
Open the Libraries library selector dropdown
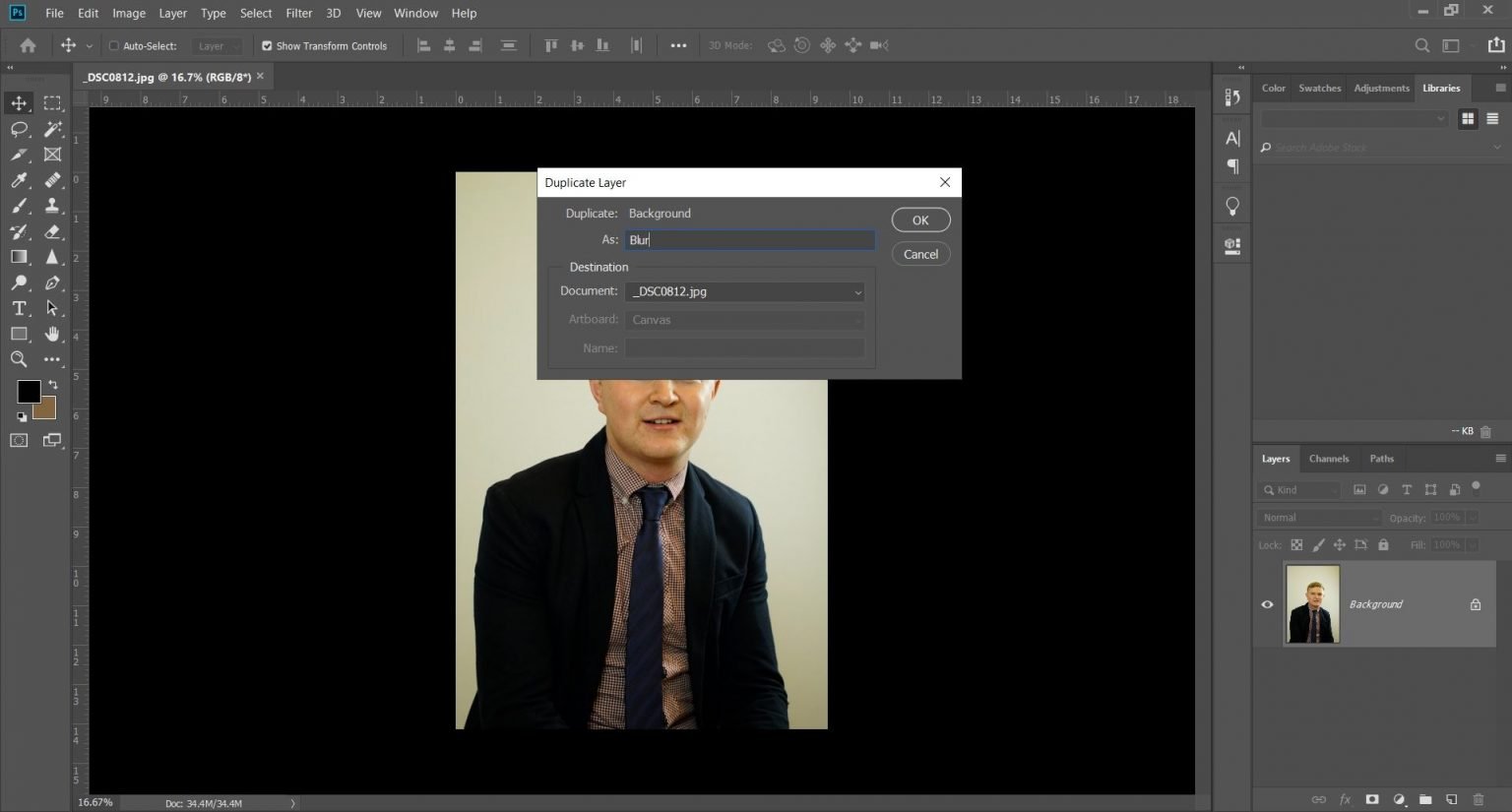coord(1354,118)
